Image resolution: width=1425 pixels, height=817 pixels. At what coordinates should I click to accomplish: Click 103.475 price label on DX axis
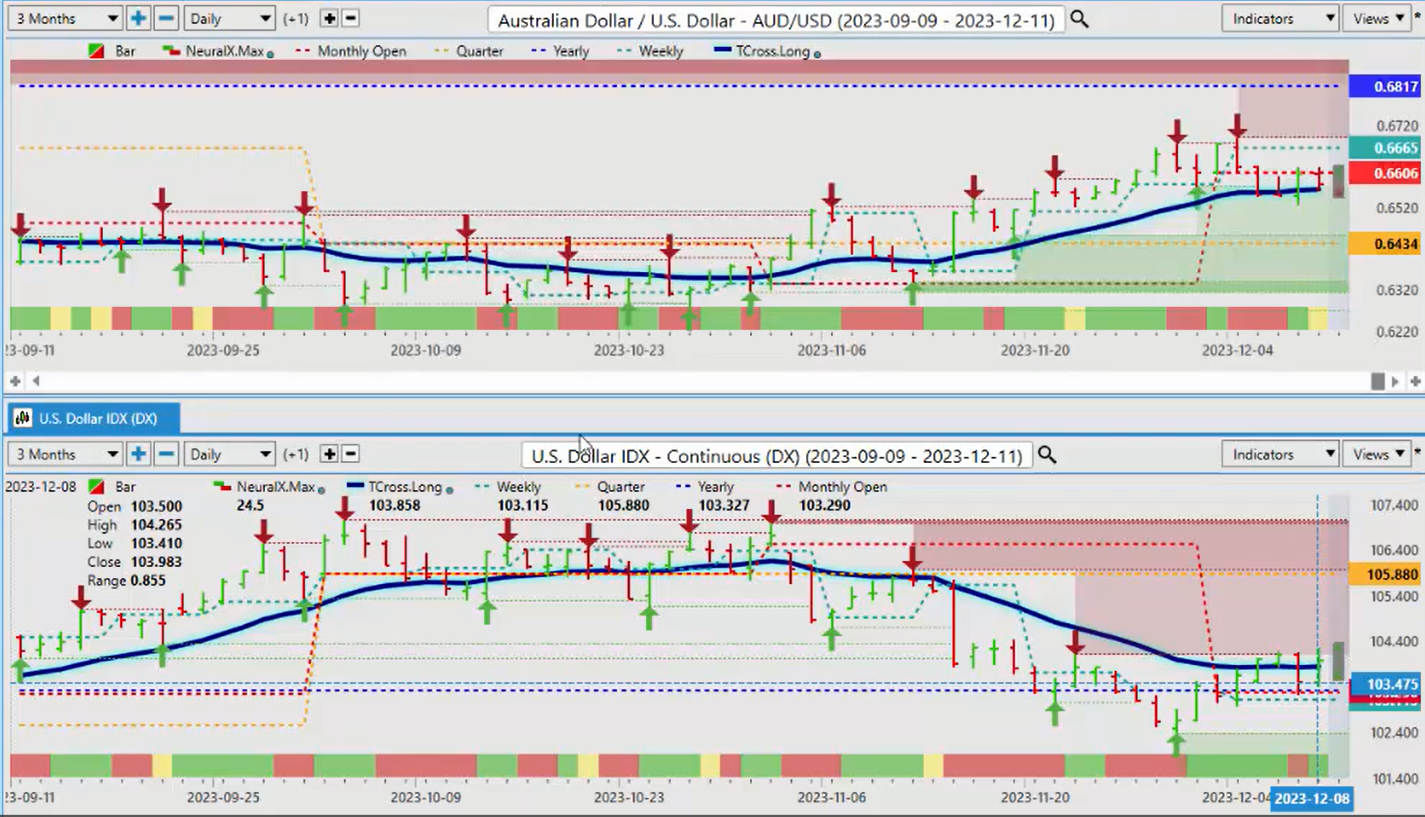[x=1386, y=684]
